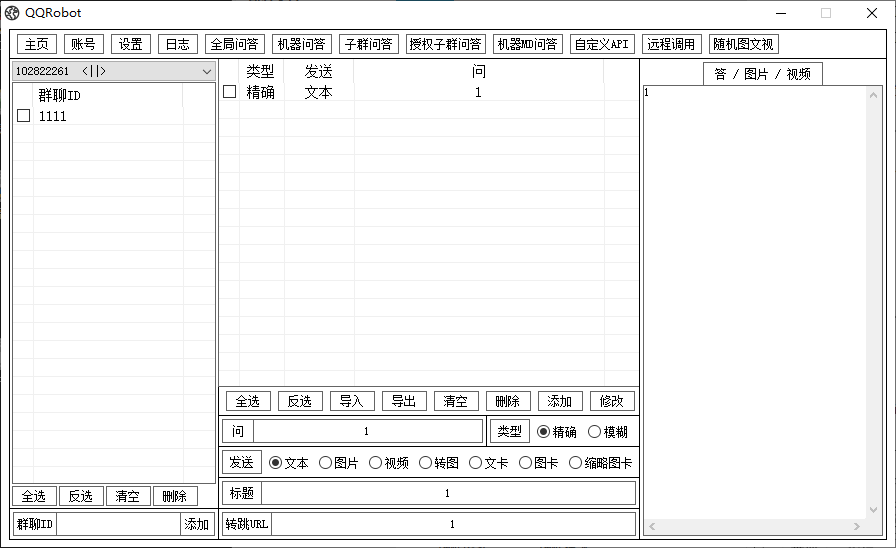Image resolution: width=896 pixels, height=548 pixels.
Task: Click the 答 / 图片 / 视频 tab header
Action: tap(763, 74)
